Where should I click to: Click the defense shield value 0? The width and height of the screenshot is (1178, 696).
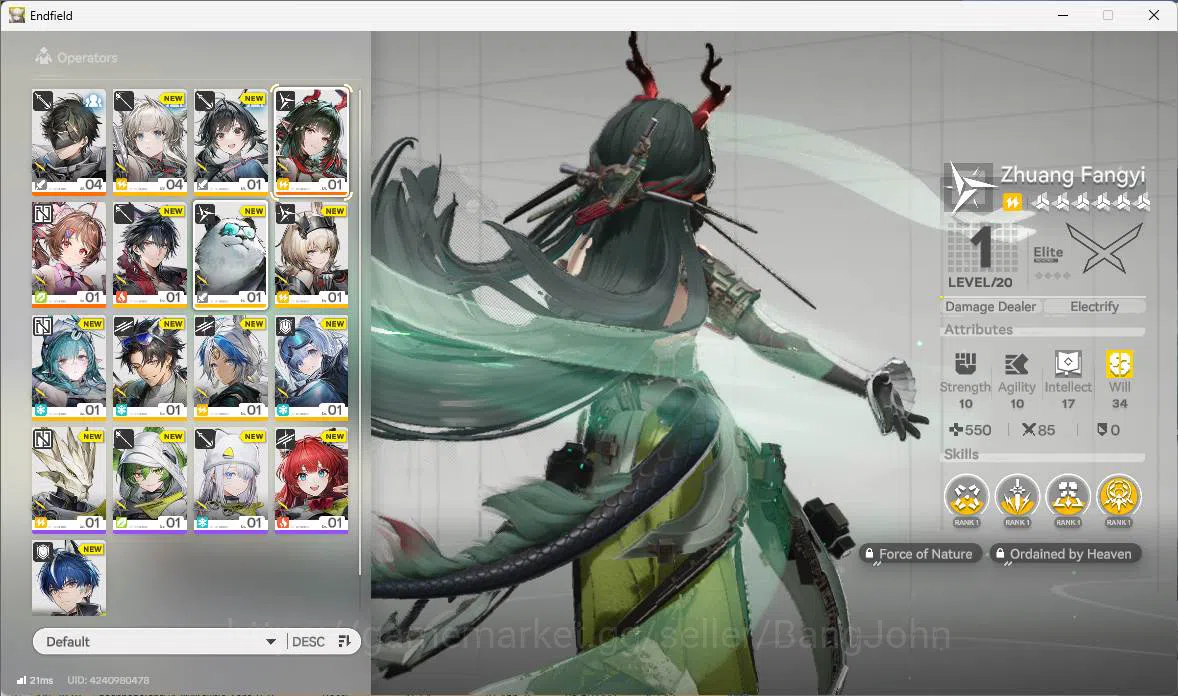click(x=1108, y=430)
